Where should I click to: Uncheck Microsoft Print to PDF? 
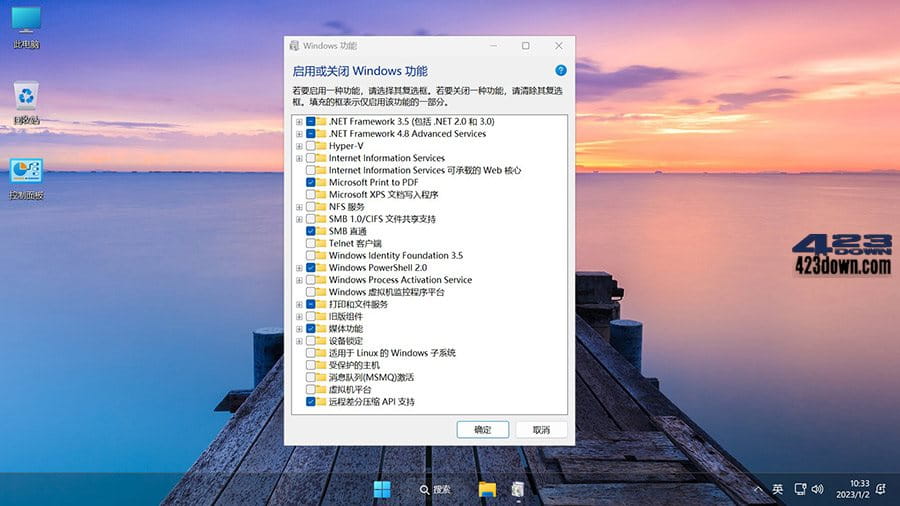point(311,182)
